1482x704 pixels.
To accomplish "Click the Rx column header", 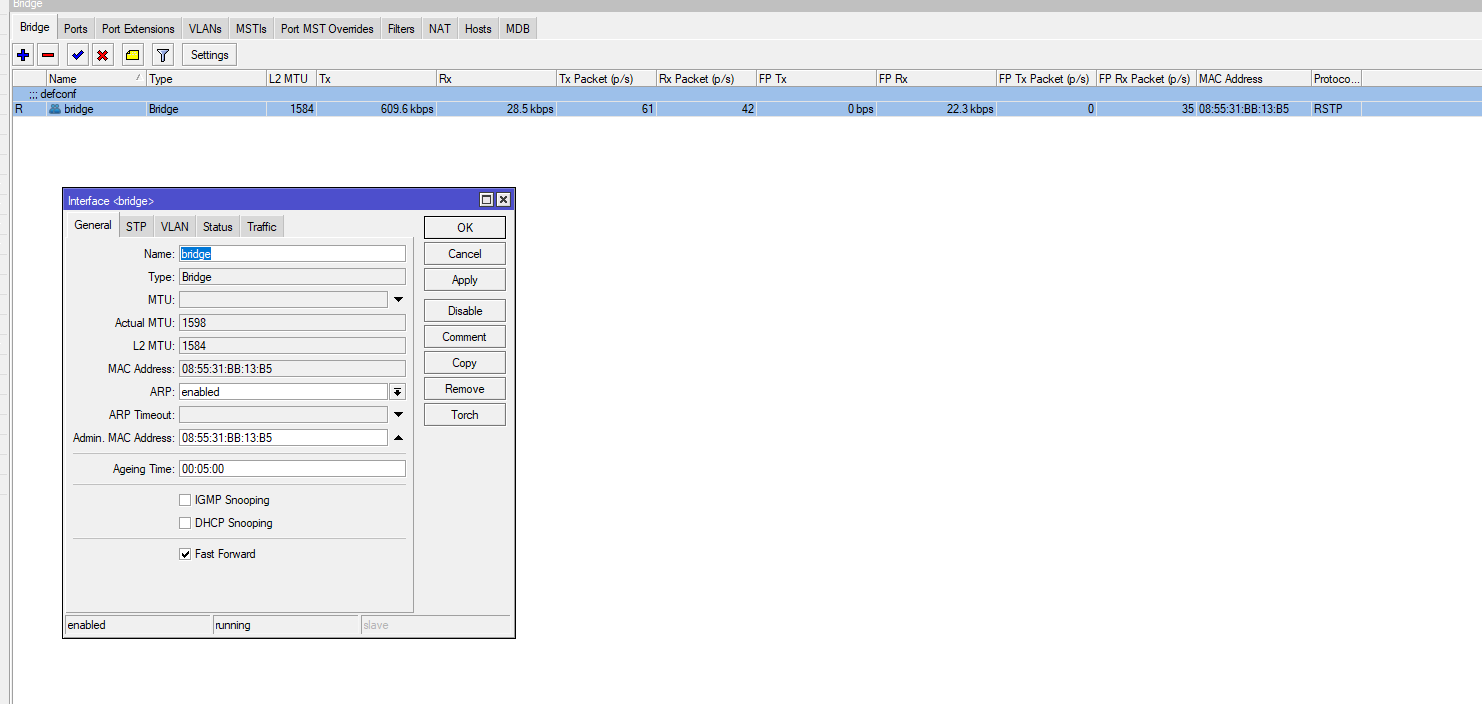I will pos(496,79).
